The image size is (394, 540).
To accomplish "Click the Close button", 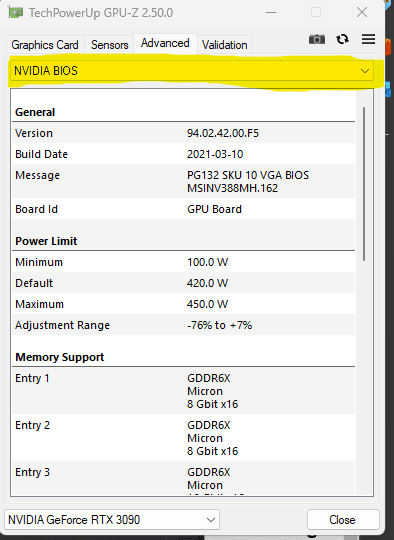I will 343,519.
